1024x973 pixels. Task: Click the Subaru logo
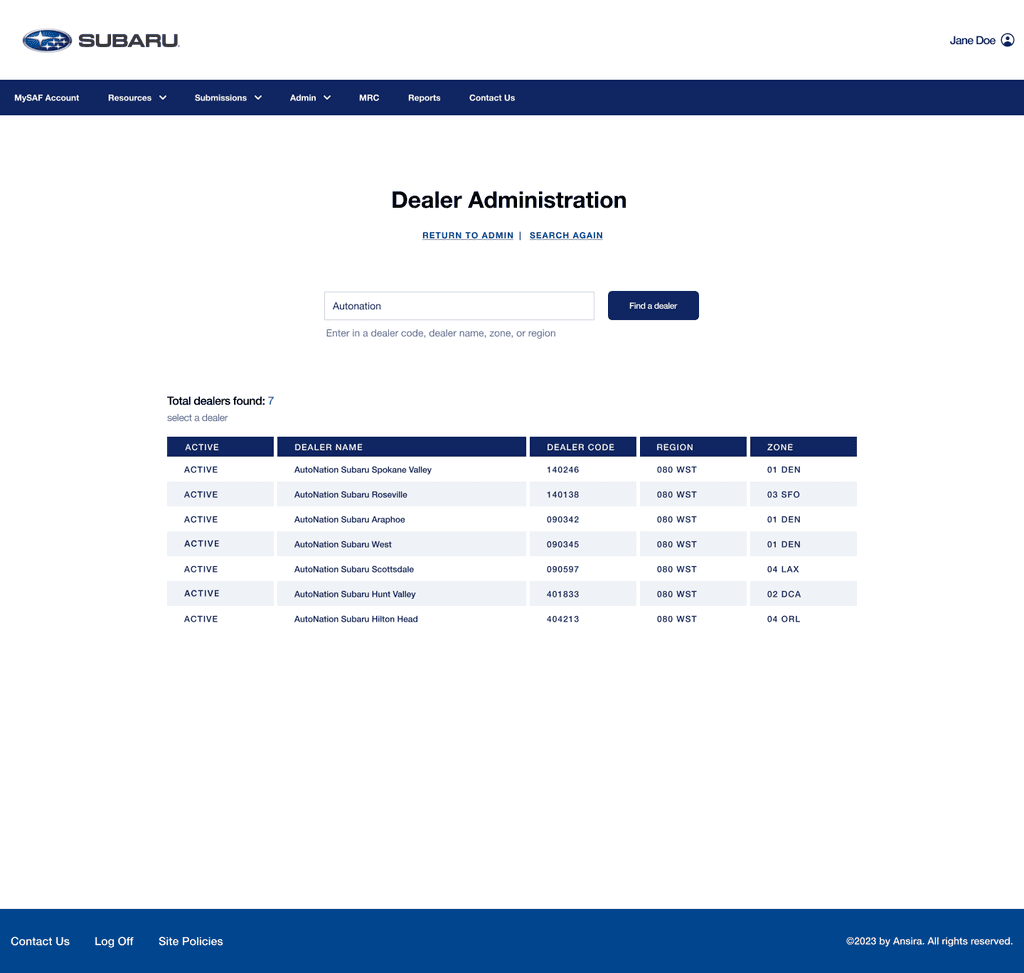pos(101,40)
